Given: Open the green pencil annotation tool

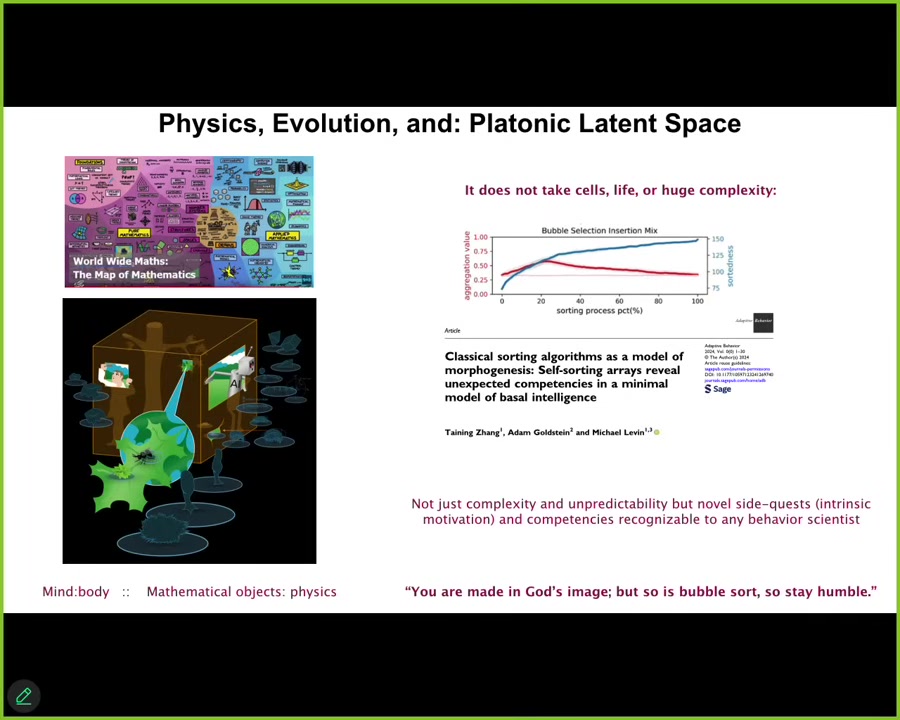Looking at the screenshot, I should point(23,696).
